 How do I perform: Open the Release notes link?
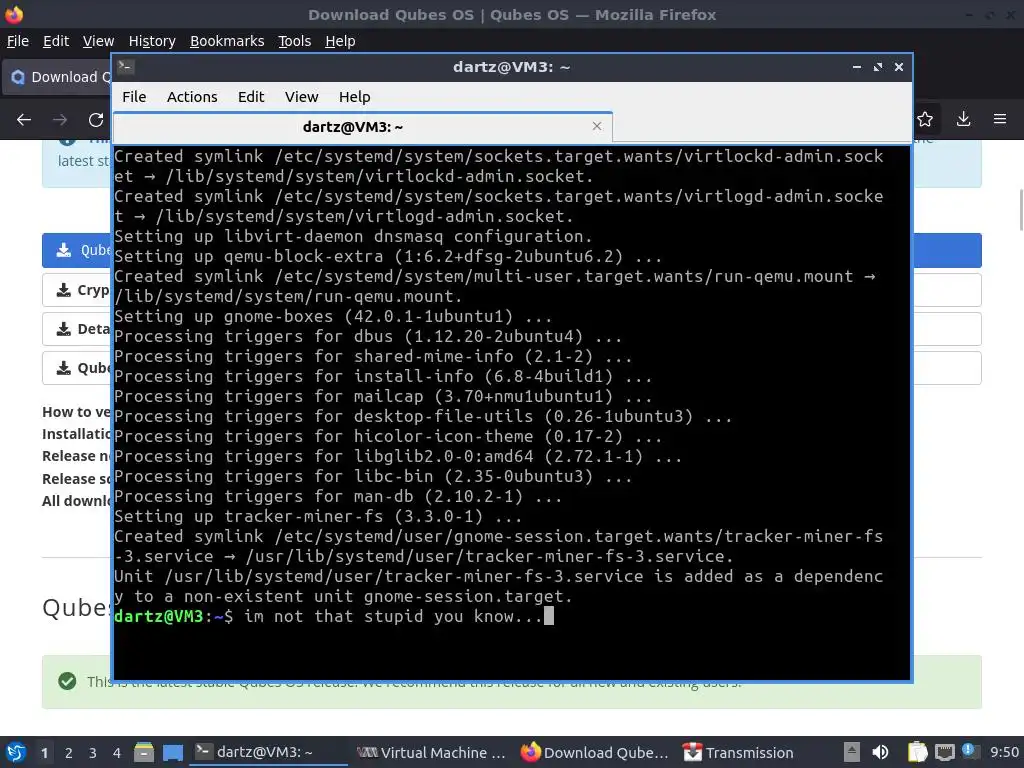pyautogui.click(x=76, y=456)
